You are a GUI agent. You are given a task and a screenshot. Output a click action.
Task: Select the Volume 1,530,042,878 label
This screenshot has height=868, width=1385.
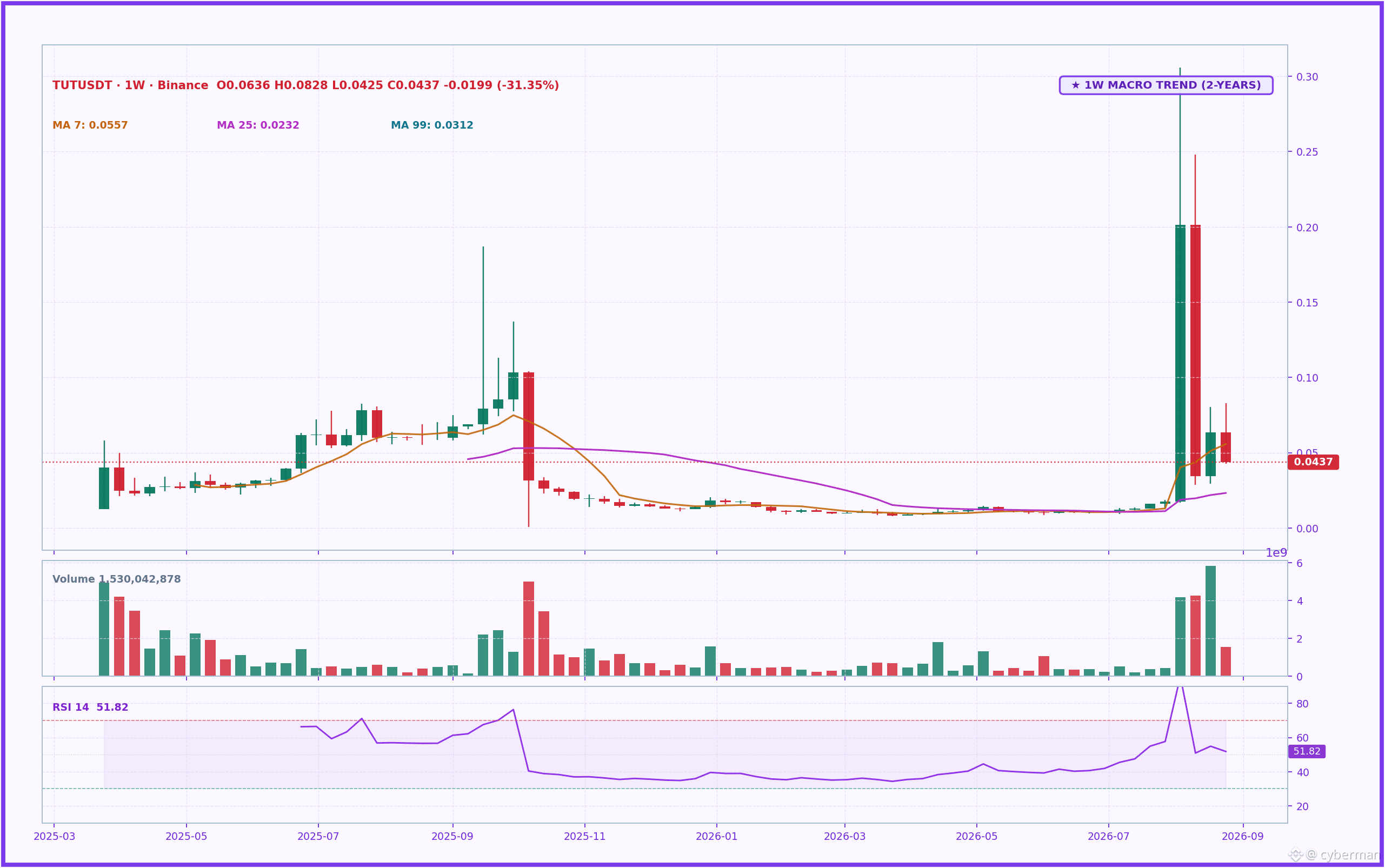(x=117, y=579)
